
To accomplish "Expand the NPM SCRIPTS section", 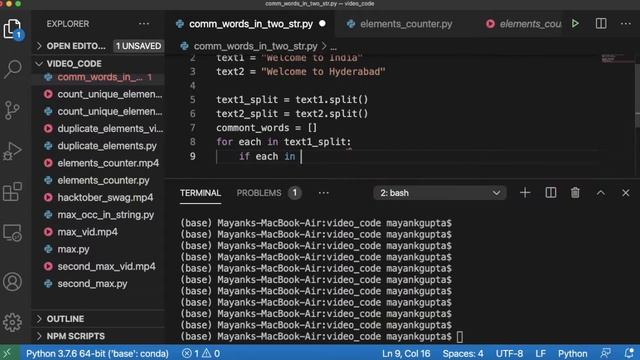I will pos(76,336).
